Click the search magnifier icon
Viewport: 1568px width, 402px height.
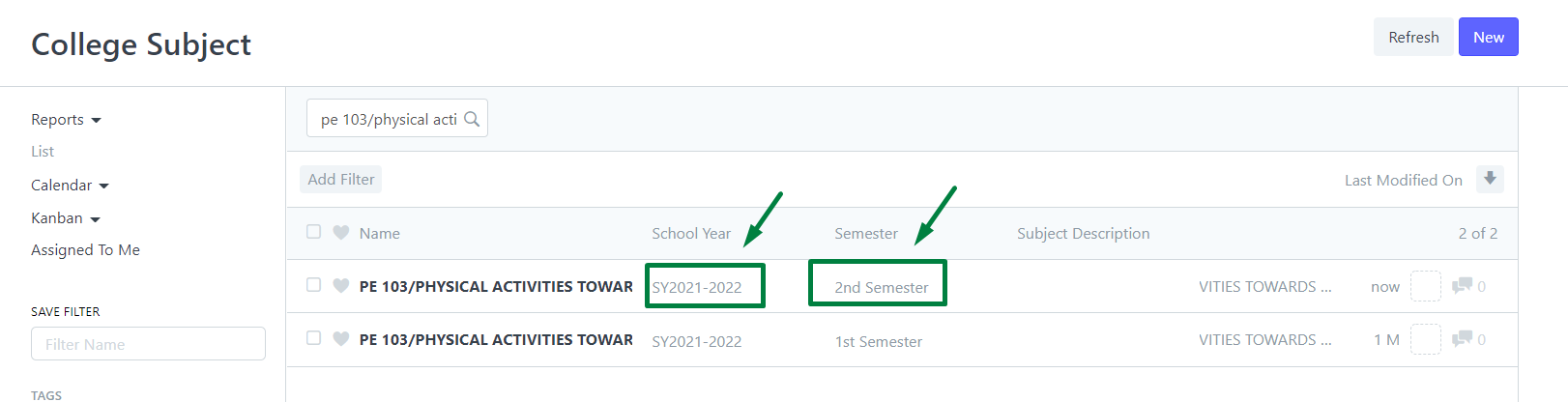(x=472, y=119)
